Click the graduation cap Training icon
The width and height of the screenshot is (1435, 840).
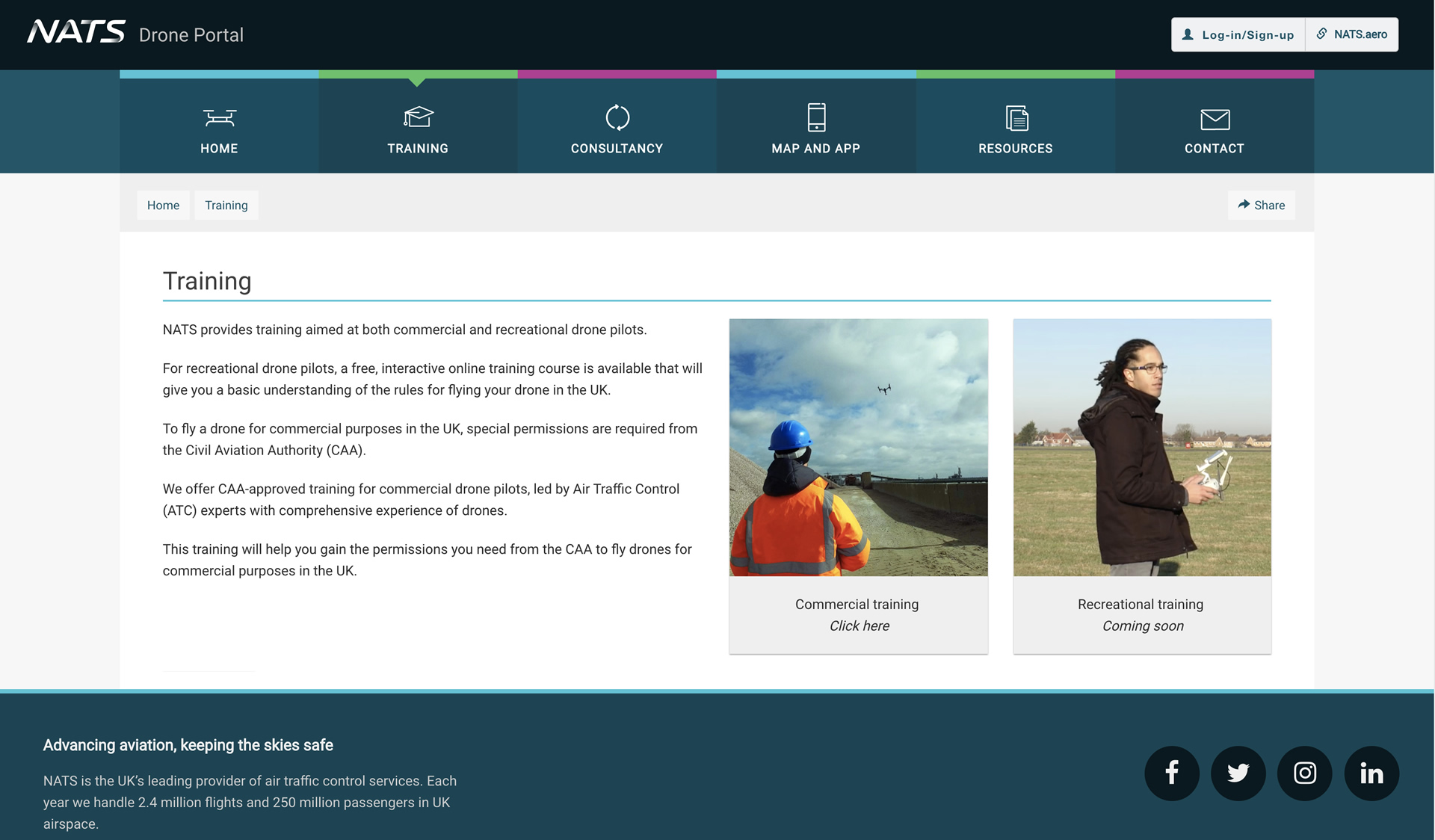(x=418, y=117)
